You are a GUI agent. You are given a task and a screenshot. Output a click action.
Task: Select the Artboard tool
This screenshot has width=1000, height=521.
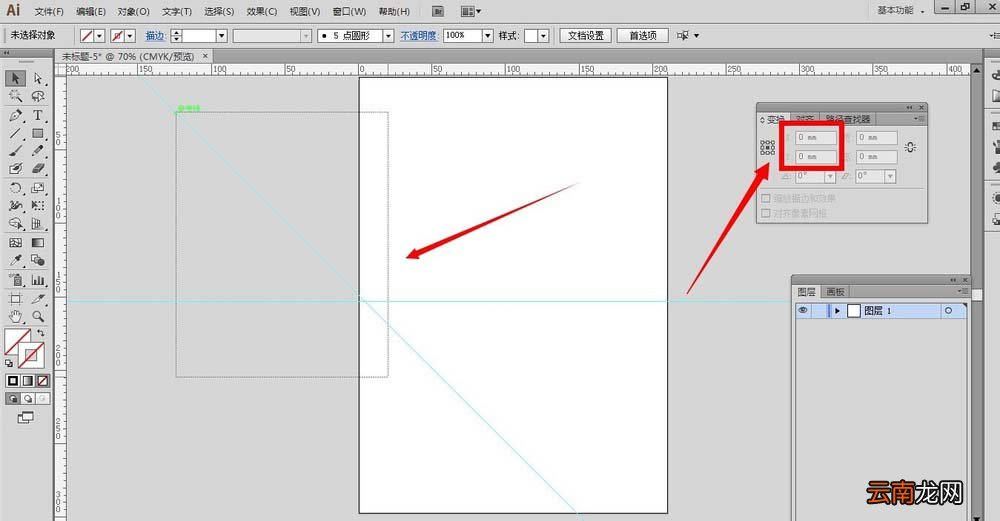(x=16, y=298)
